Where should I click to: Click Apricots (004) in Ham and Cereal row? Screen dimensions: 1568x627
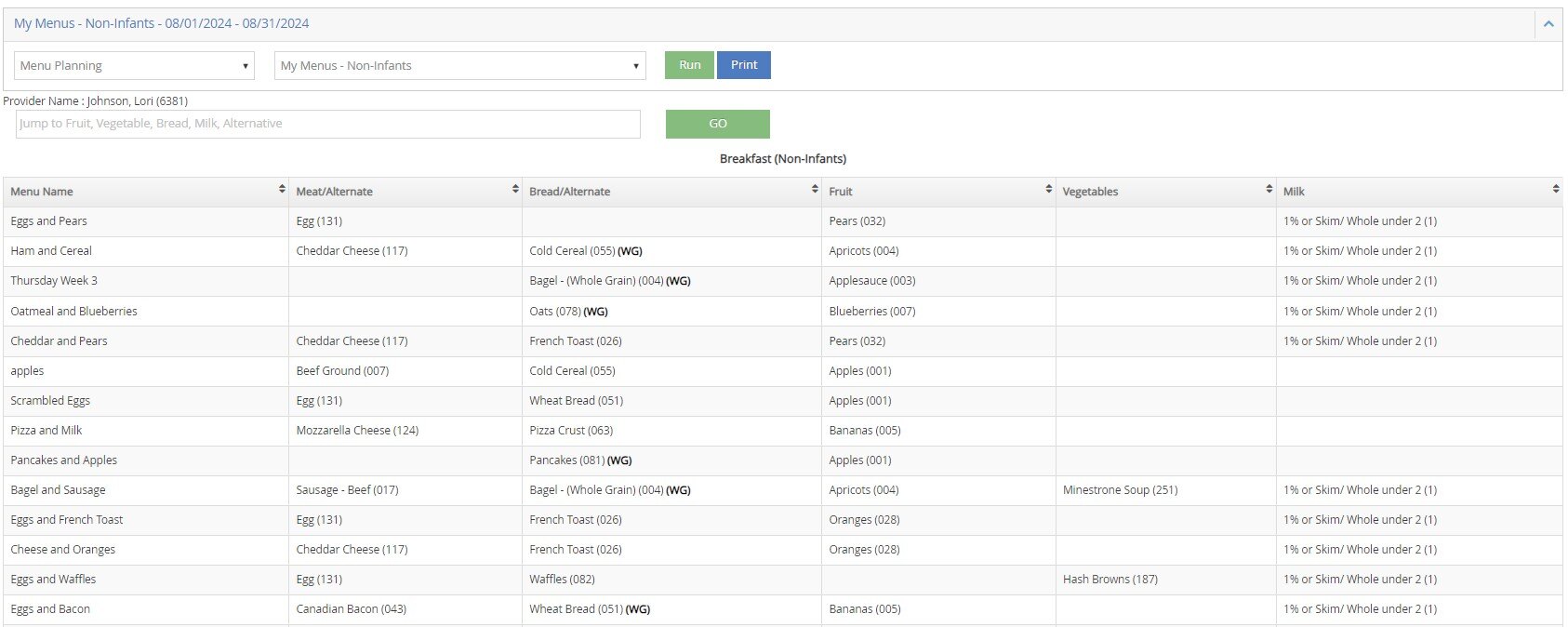[x=864, y=251]
